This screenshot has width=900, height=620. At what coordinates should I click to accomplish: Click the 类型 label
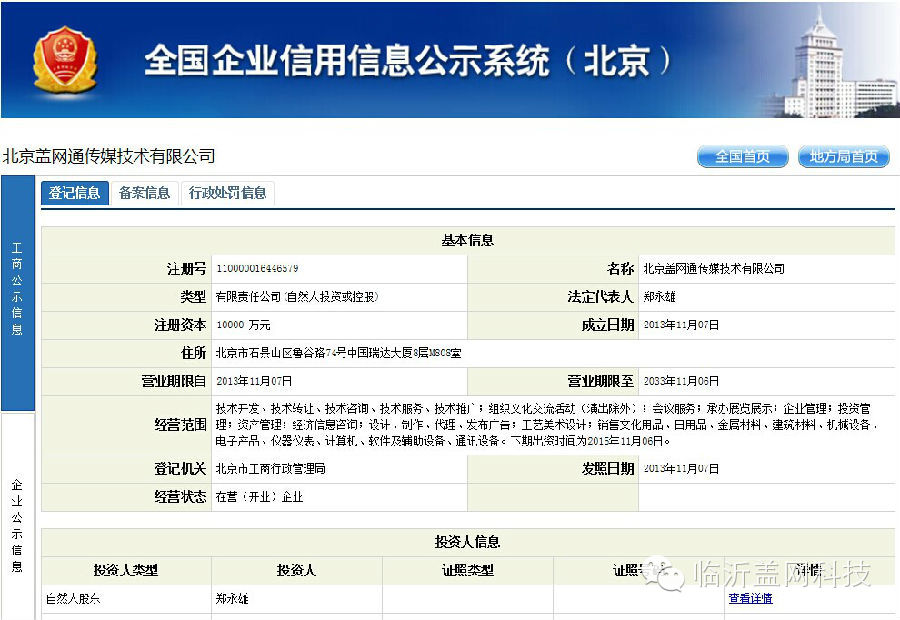193,297
